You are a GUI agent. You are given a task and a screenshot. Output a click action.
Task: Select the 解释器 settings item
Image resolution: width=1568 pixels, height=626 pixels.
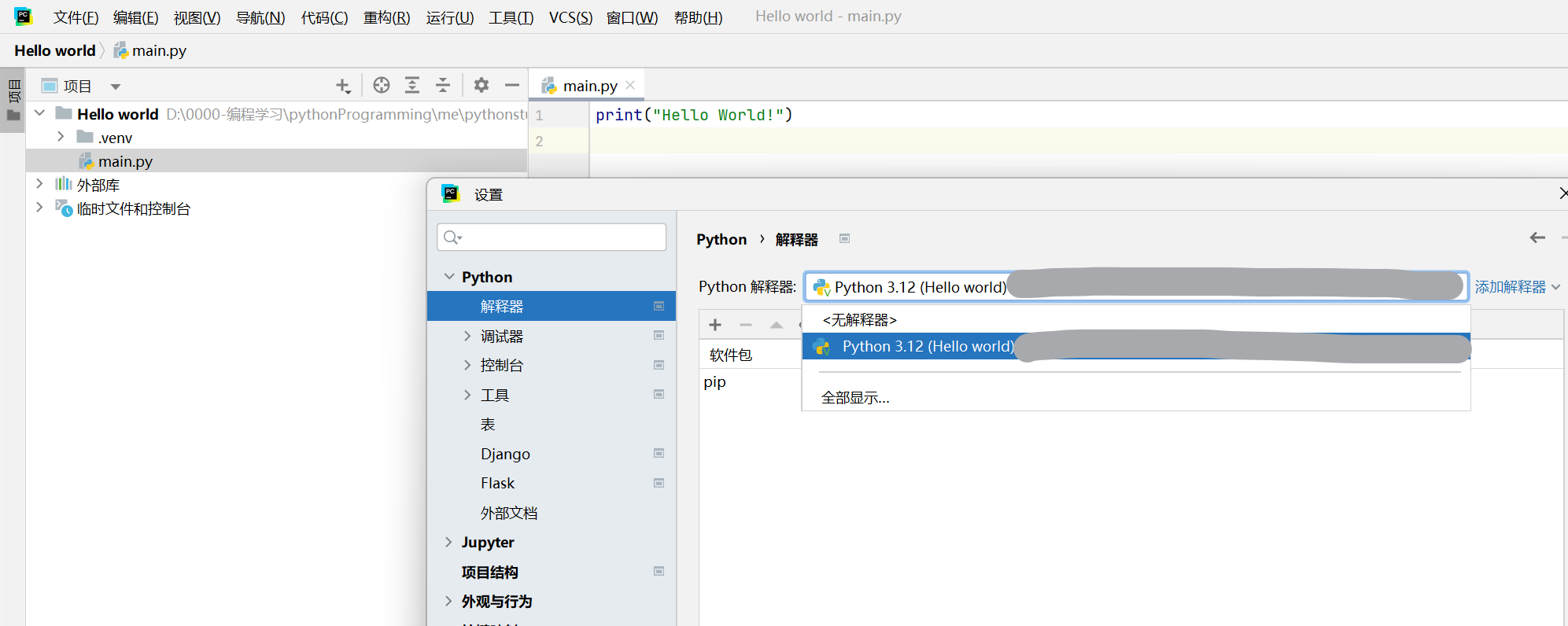point(552,306)
